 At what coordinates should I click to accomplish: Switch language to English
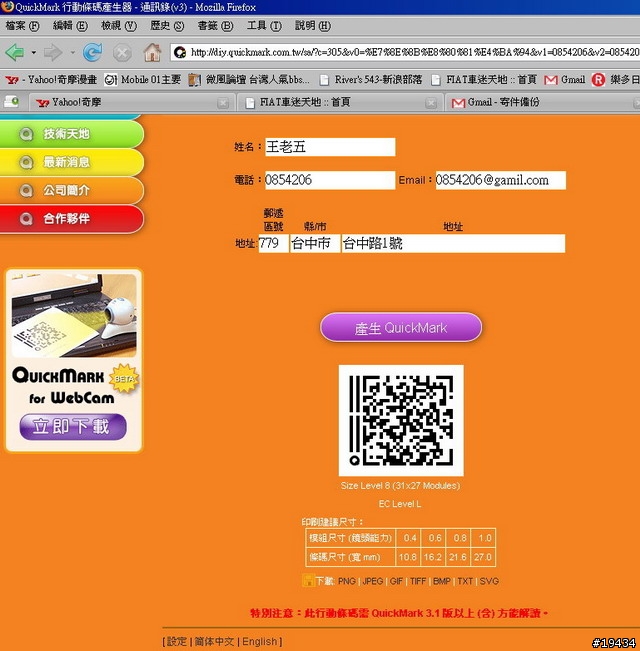[x=260, y=641]
